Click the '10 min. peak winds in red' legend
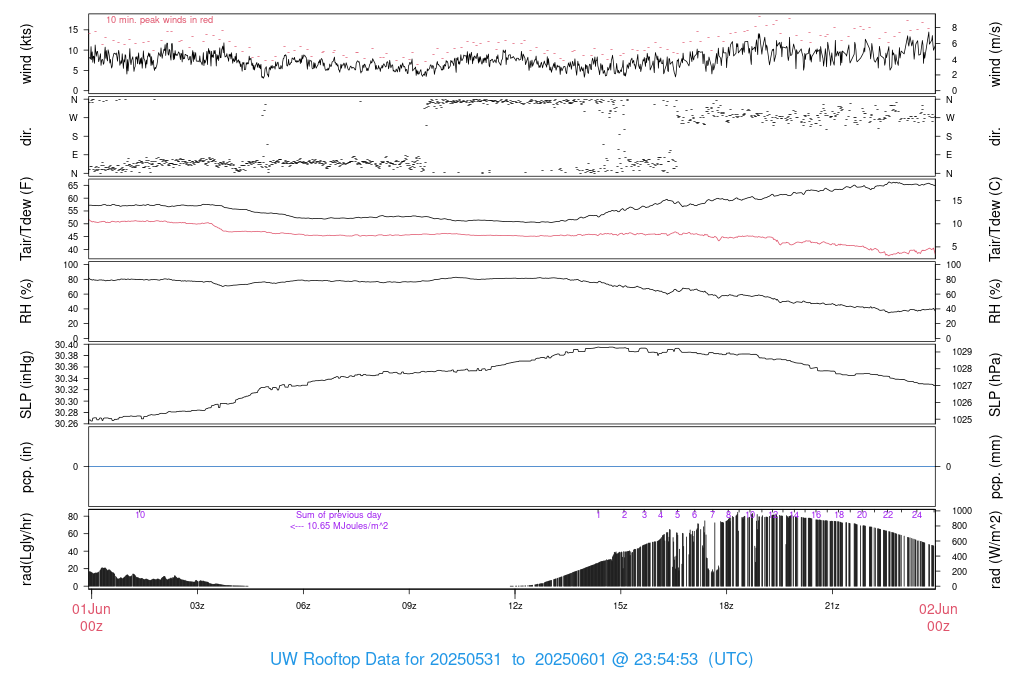Image resolution: width=1024 pixels, height=700 pixels. 159,20
